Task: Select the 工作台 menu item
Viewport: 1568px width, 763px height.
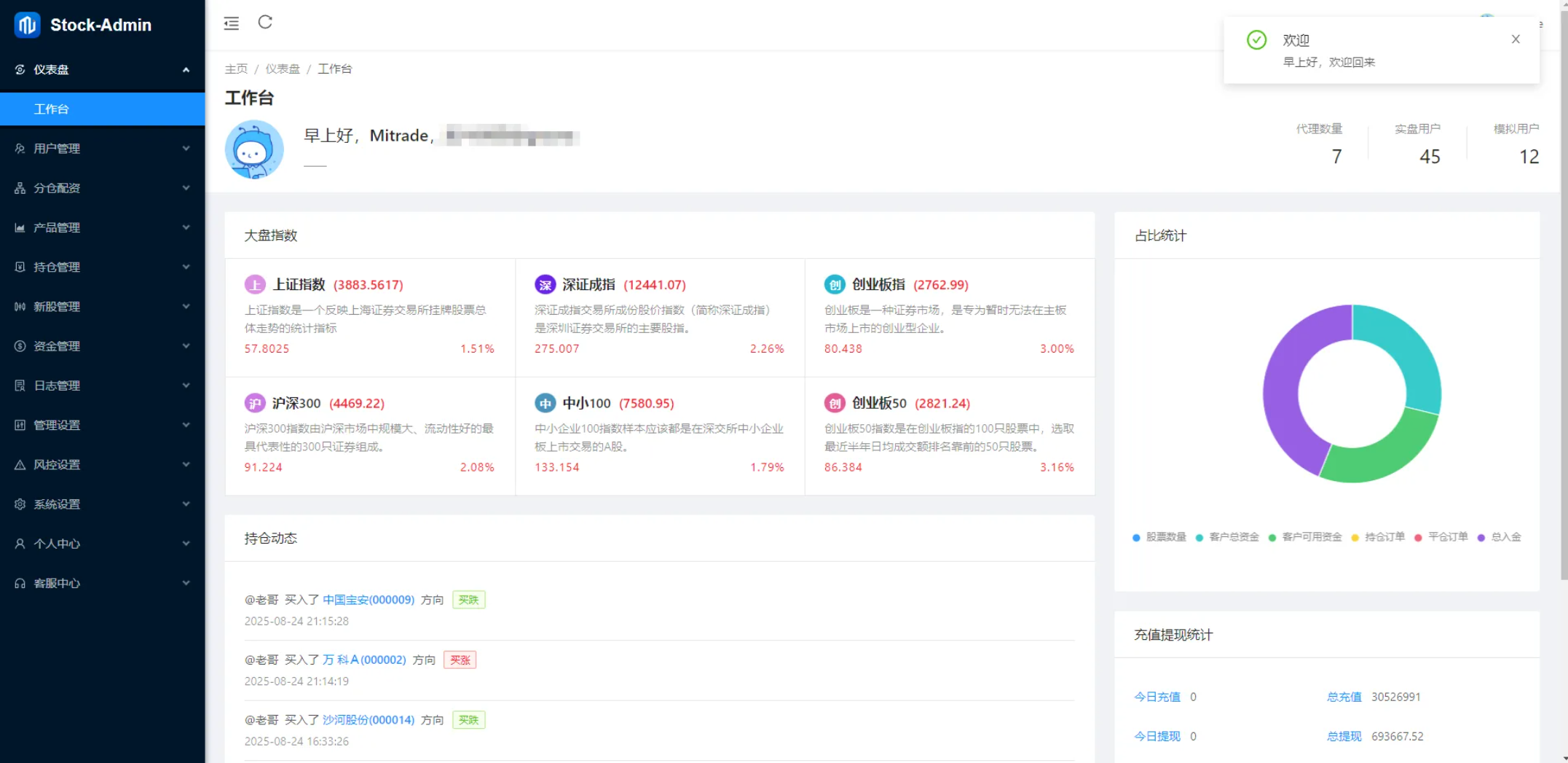Action: coord(102,109)
